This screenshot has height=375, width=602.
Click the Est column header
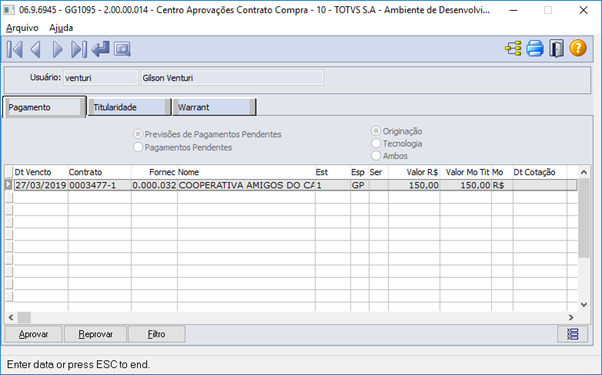click(x=333, y=172)
